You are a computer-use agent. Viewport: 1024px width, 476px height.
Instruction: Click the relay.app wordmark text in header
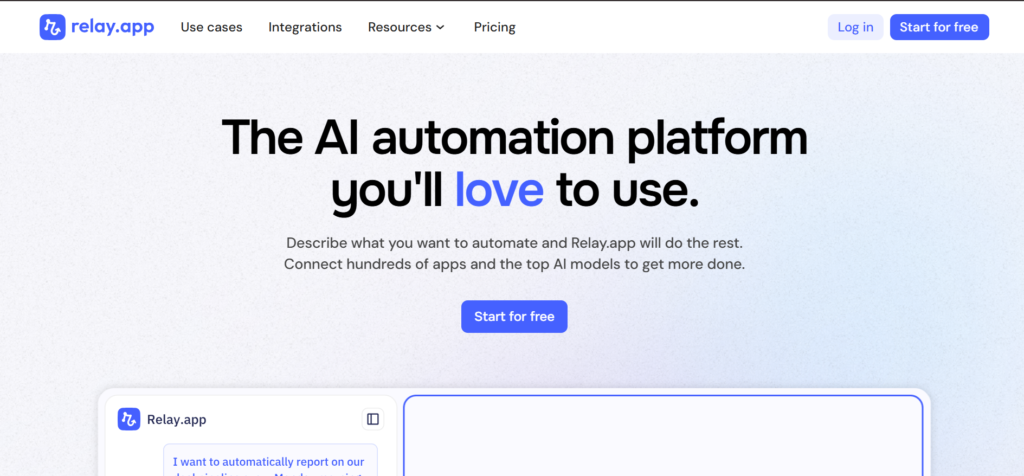coord(113,27)
